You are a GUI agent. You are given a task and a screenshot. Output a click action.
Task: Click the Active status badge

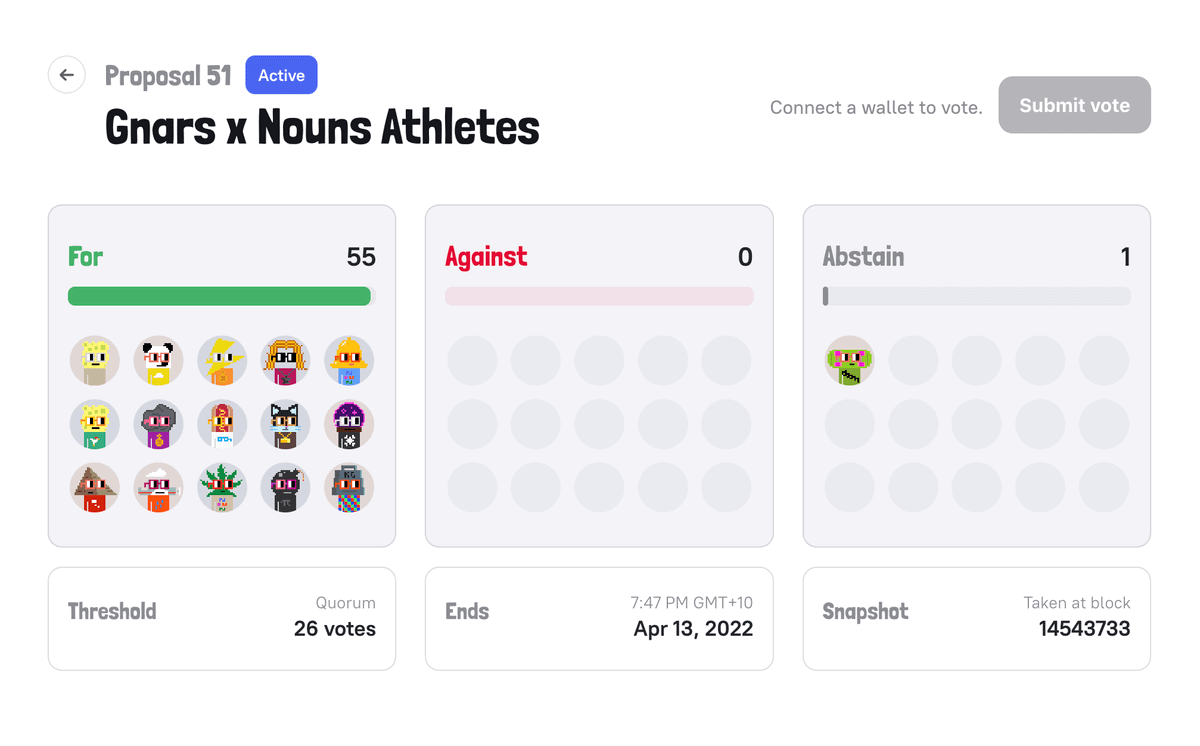click(281, 75)
